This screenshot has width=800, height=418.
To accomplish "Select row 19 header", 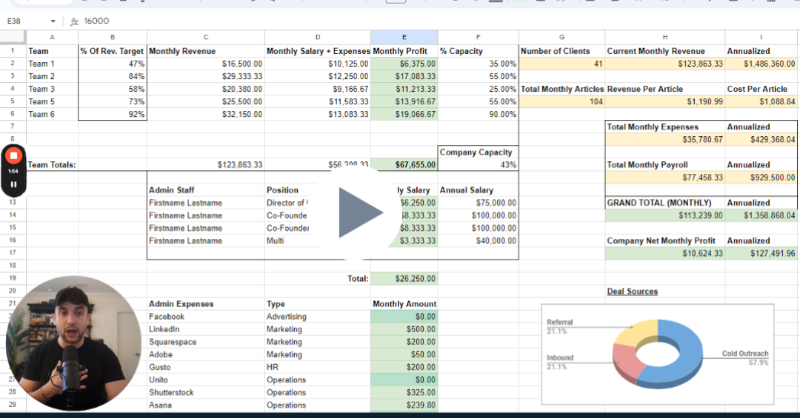I will (x=13, y=278).
